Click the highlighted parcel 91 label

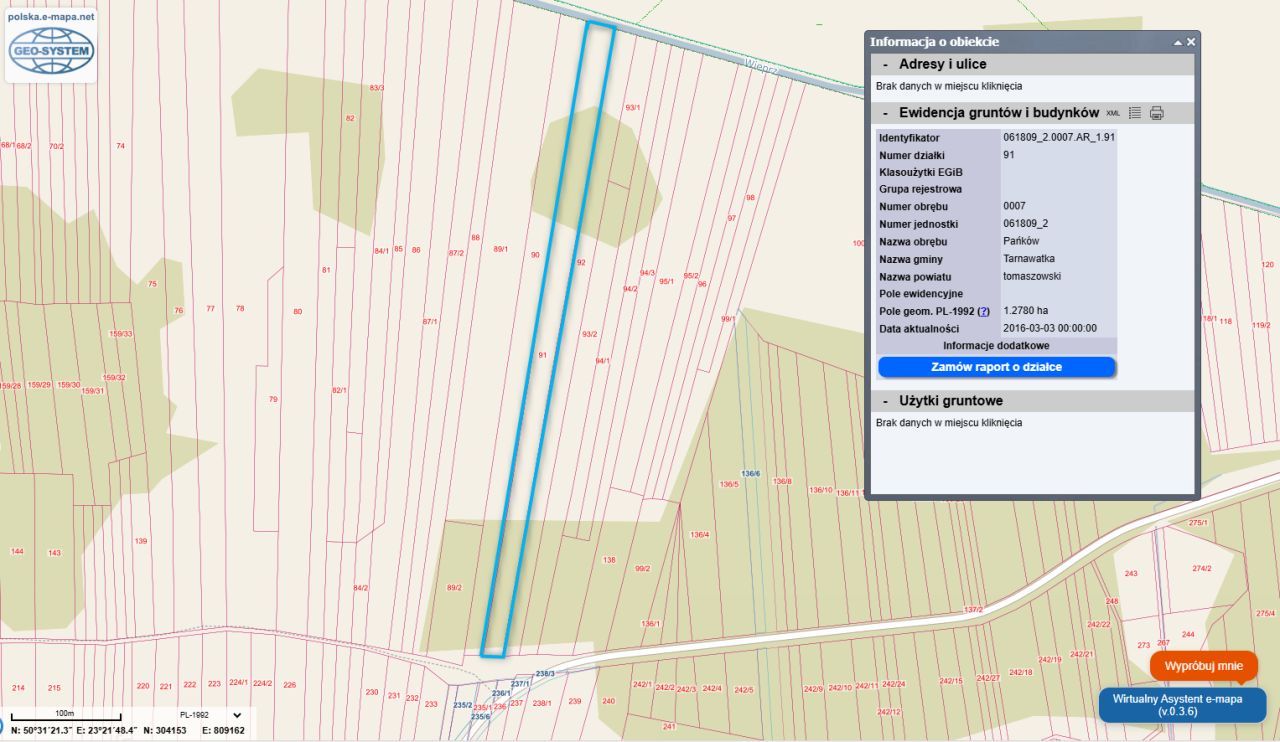click(541, 355)
